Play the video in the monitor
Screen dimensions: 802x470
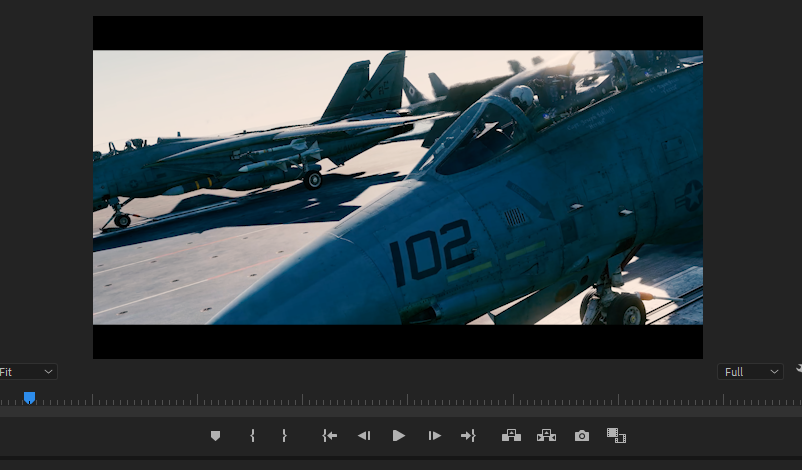point(399,436)
